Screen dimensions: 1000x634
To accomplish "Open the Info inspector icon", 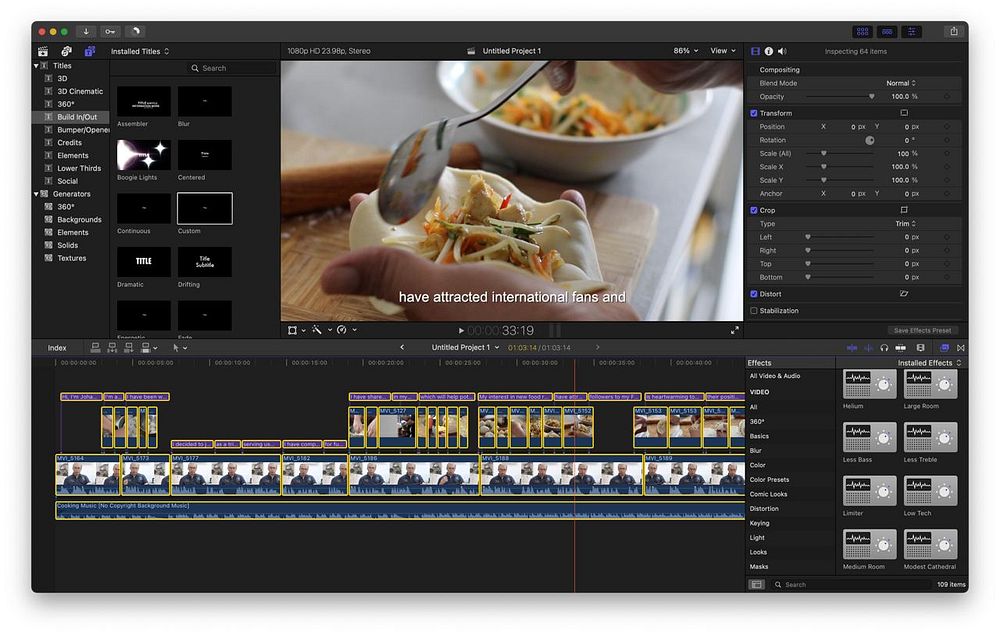I will 769,51.
